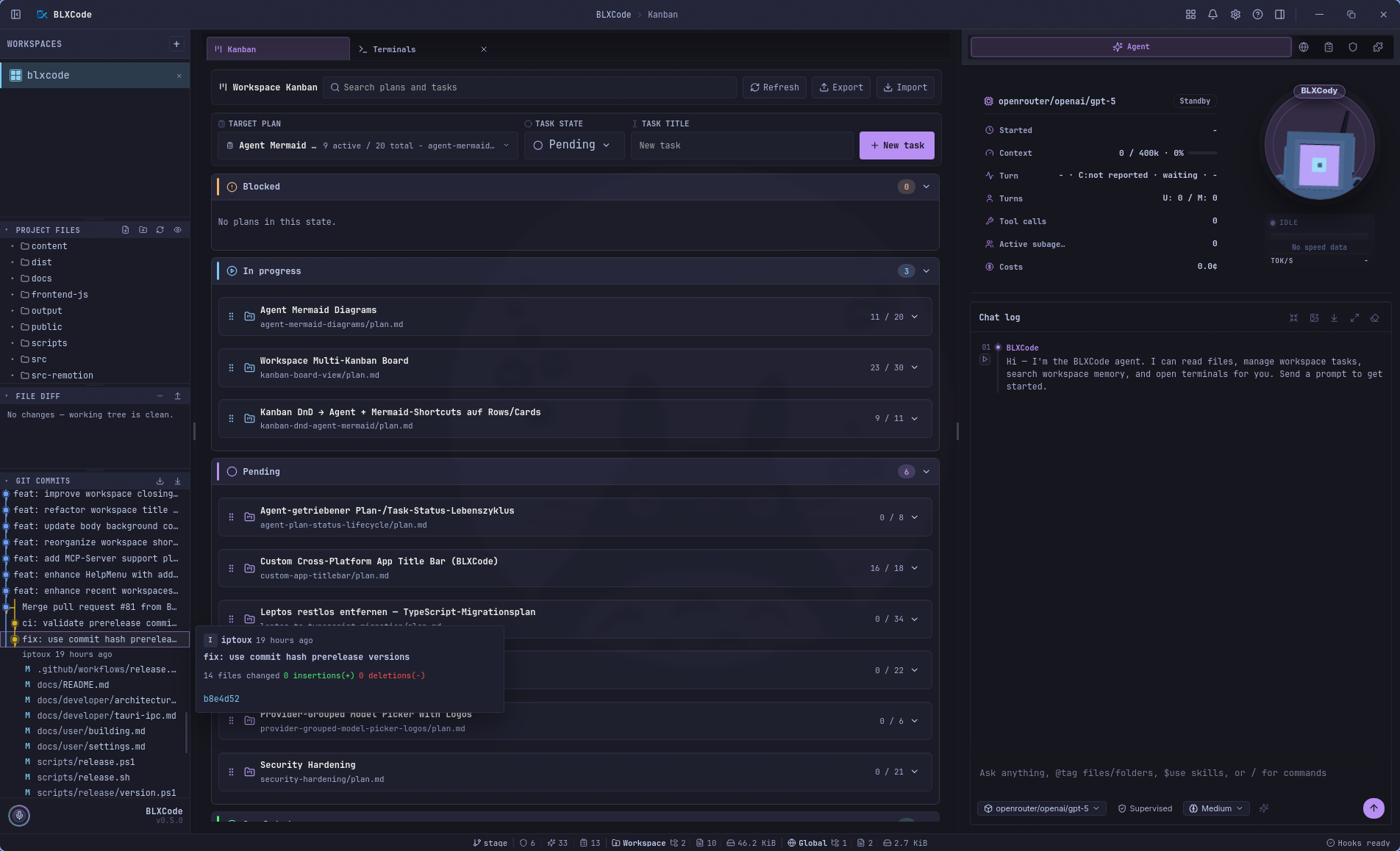Toggle the right panel layout icon
Viewport: 1400px width, 851px height.
pos(1279,15)
